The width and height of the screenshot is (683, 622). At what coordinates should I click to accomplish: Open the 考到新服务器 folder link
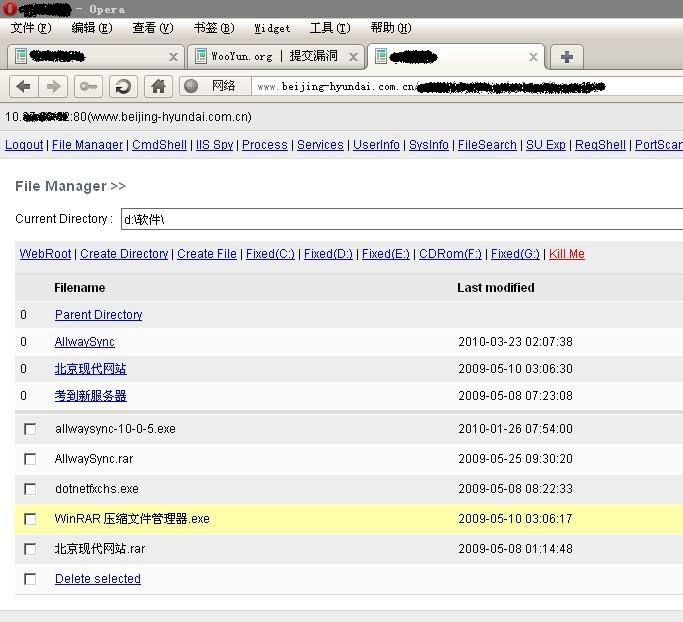pyautogui.click(x=91, y=396)
